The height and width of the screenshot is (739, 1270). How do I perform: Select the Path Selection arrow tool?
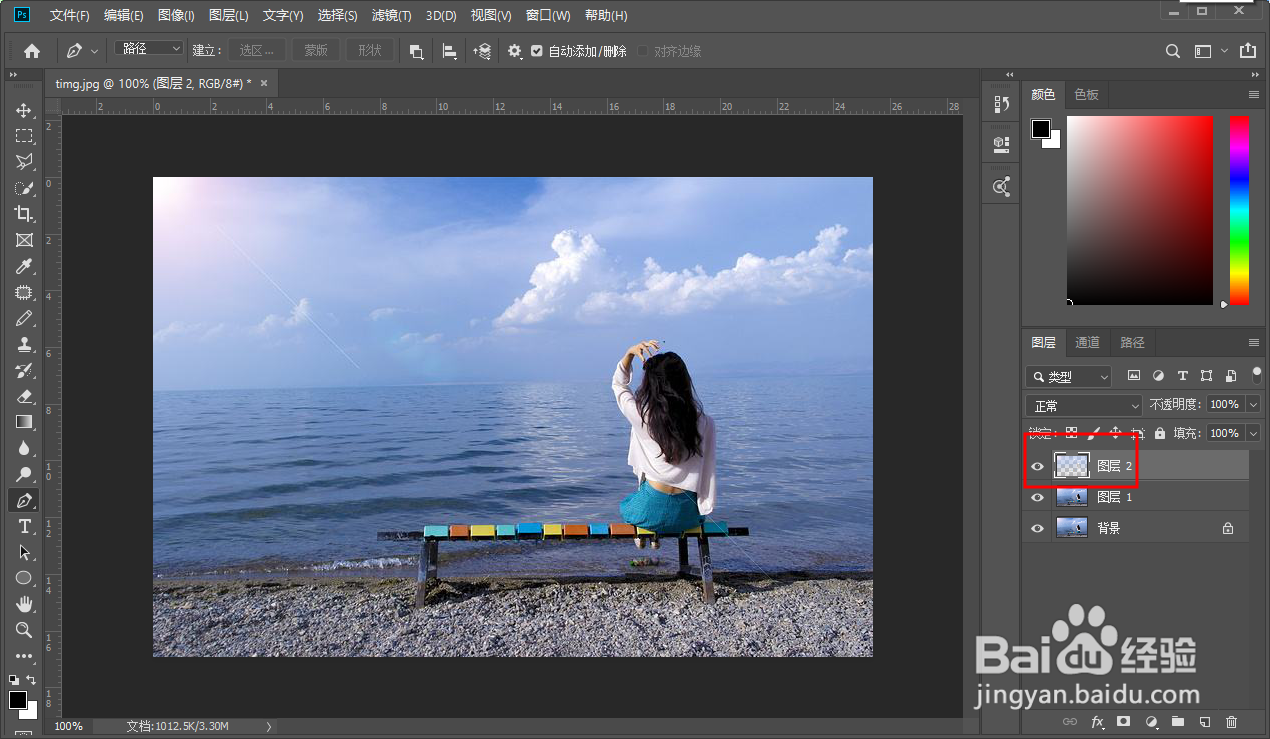[x=24, y=552]
